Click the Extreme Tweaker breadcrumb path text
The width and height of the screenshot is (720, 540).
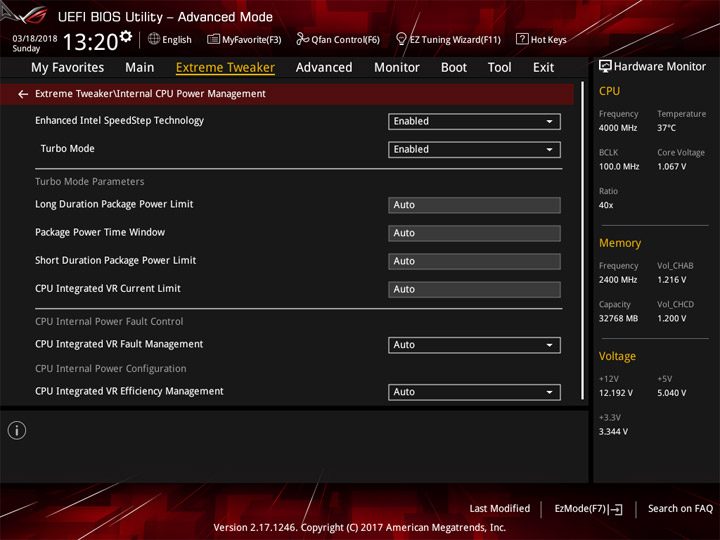(150, 94)
